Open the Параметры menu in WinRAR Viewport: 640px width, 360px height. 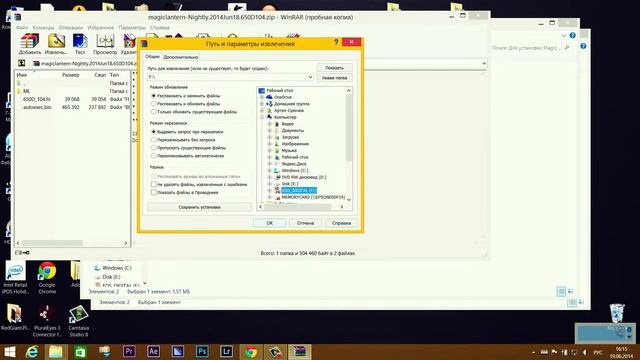point(132,27)
